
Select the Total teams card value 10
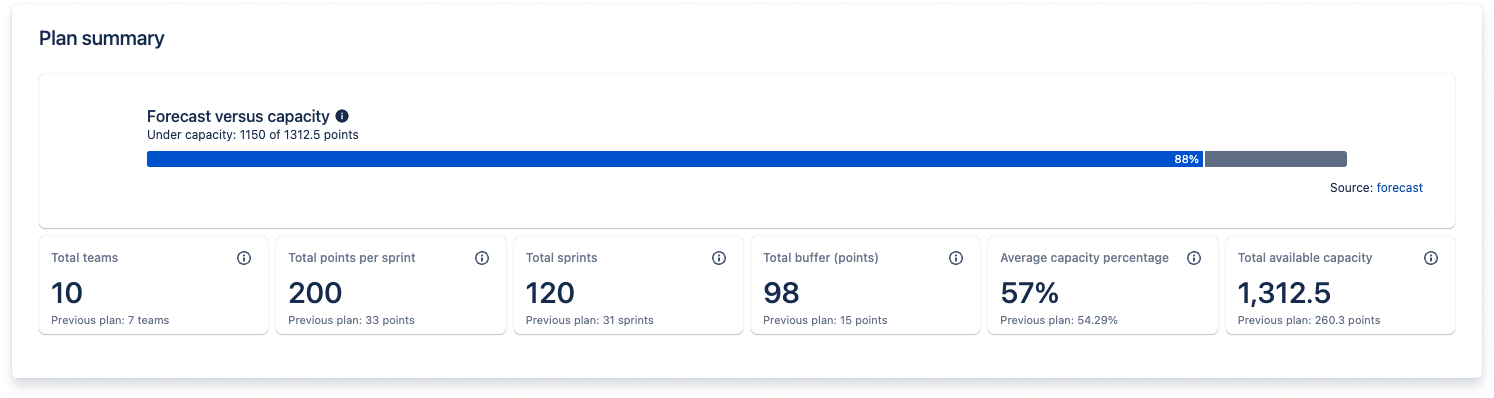(x=67, y=293)
